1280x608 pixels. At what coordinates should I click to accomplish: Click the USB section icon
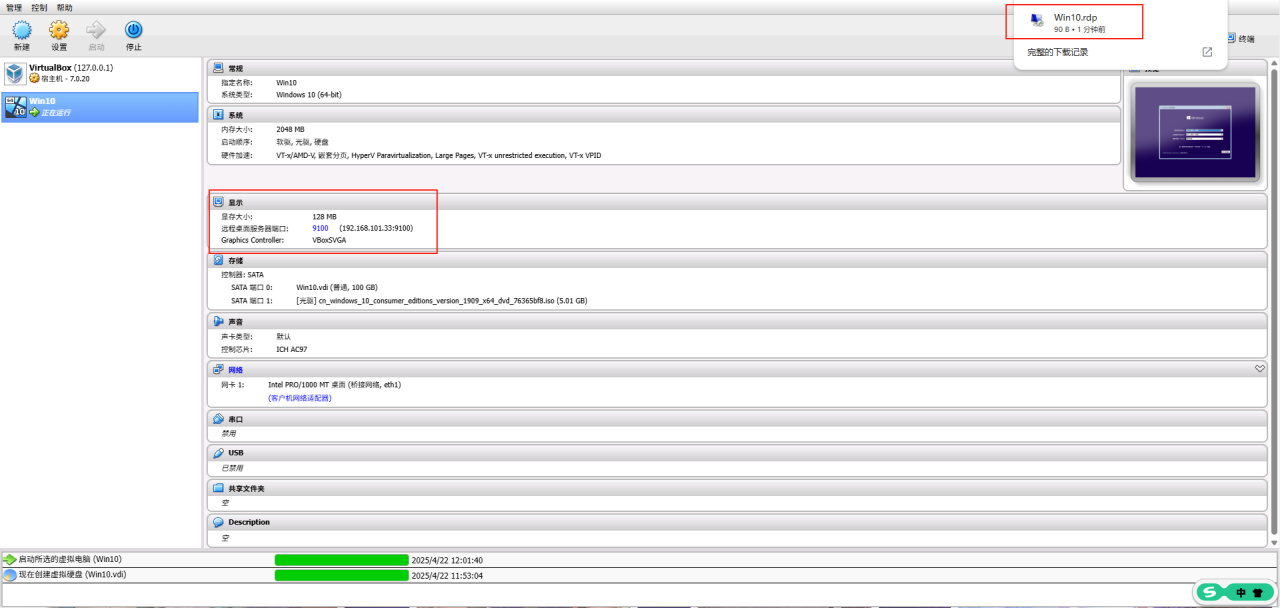pyautogui.click(x=218, y=453)
